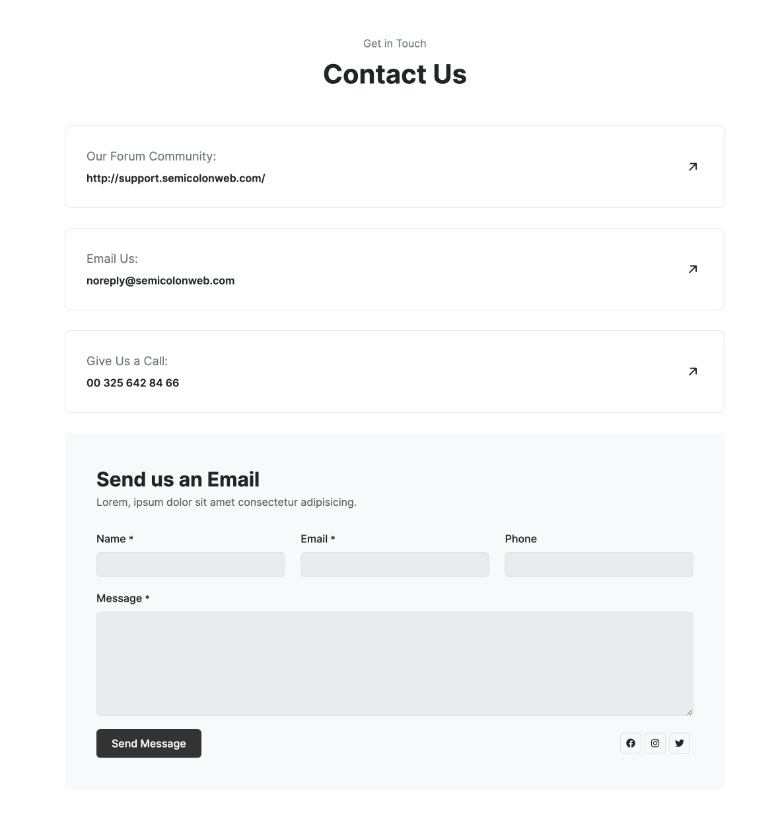The image size is (778, 813).
Task: Click inside the Message text area
Action: [394, 663]
